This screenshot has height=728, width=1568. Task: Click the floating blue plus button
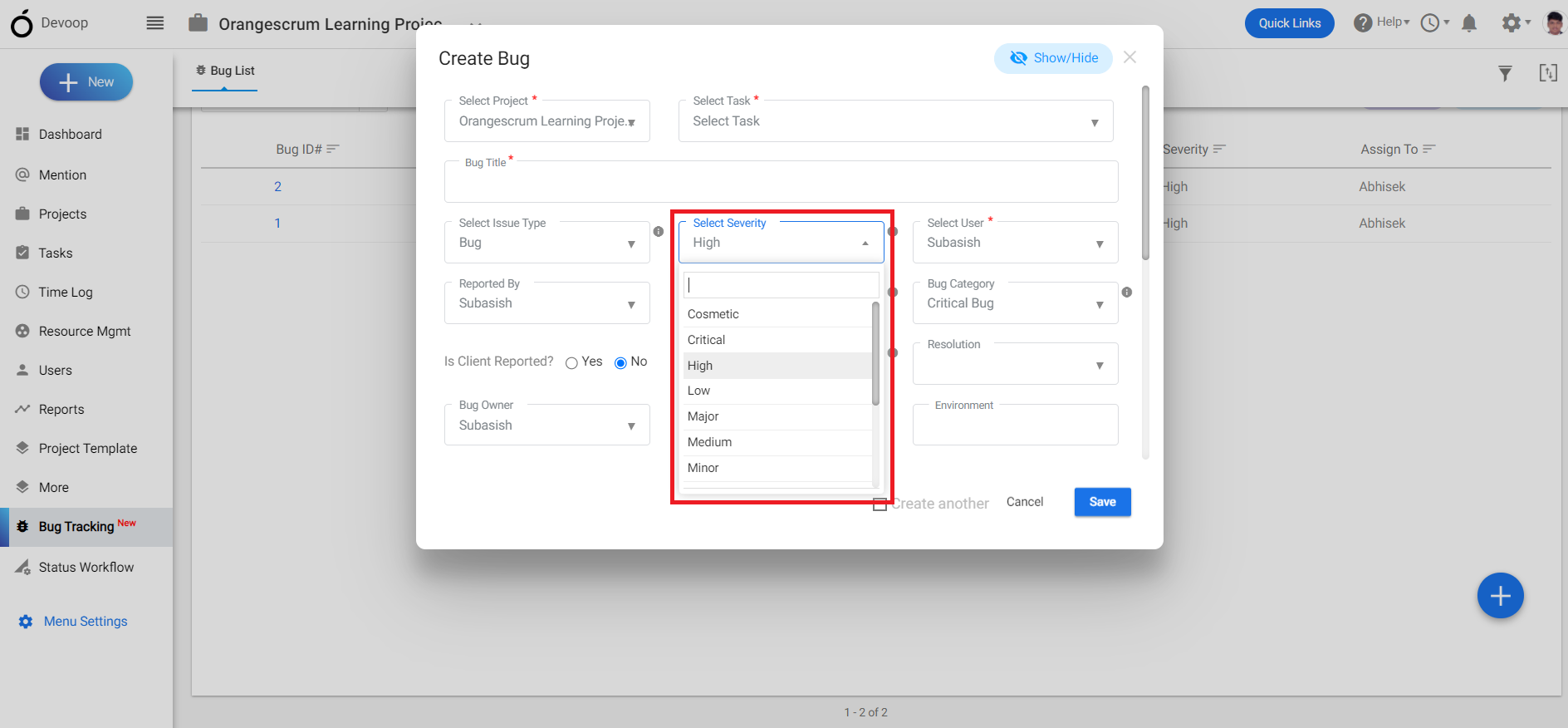(x=1500, y=596)
